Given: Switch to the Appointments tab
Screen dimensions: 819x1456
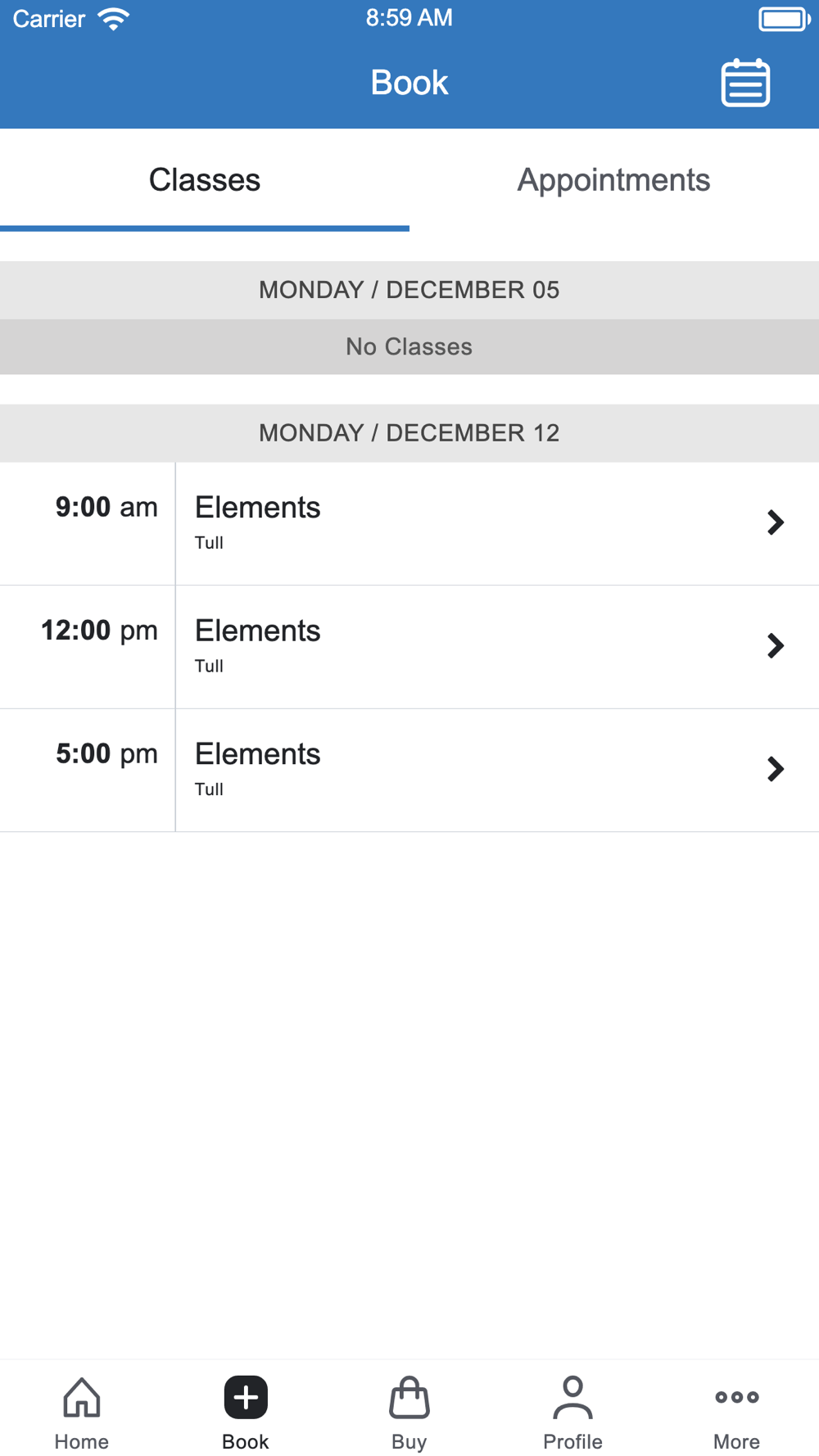Looking at the screenshot, I should click(614, 180).
